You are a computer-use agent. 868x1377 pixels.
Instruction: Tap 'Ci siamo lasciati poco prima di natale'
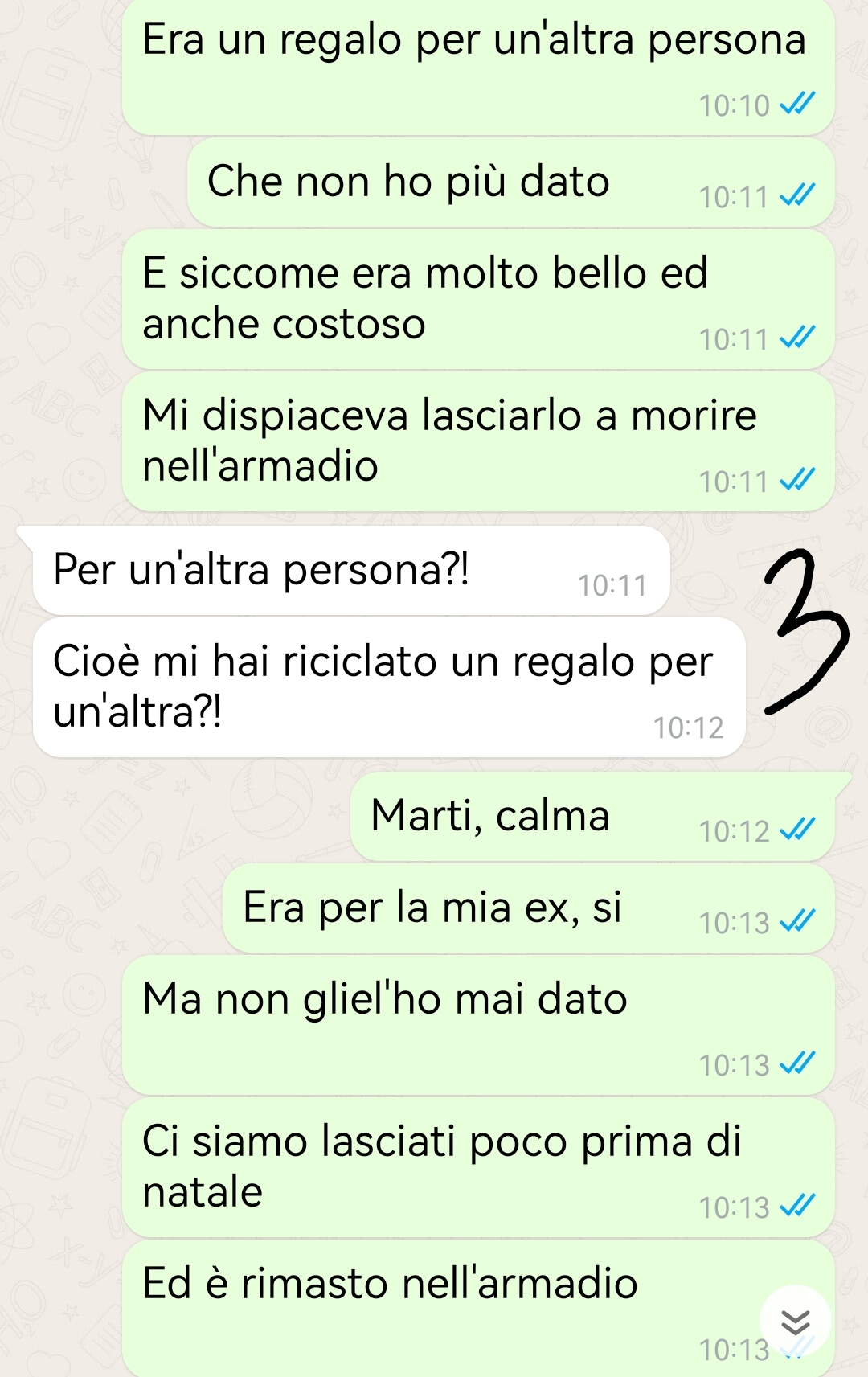[x=478, y=1167]
